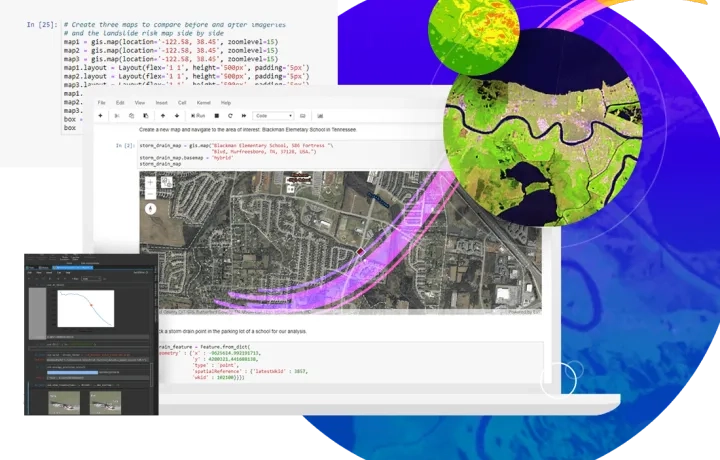Open the Code cell type dropdown

click(273, 116)
